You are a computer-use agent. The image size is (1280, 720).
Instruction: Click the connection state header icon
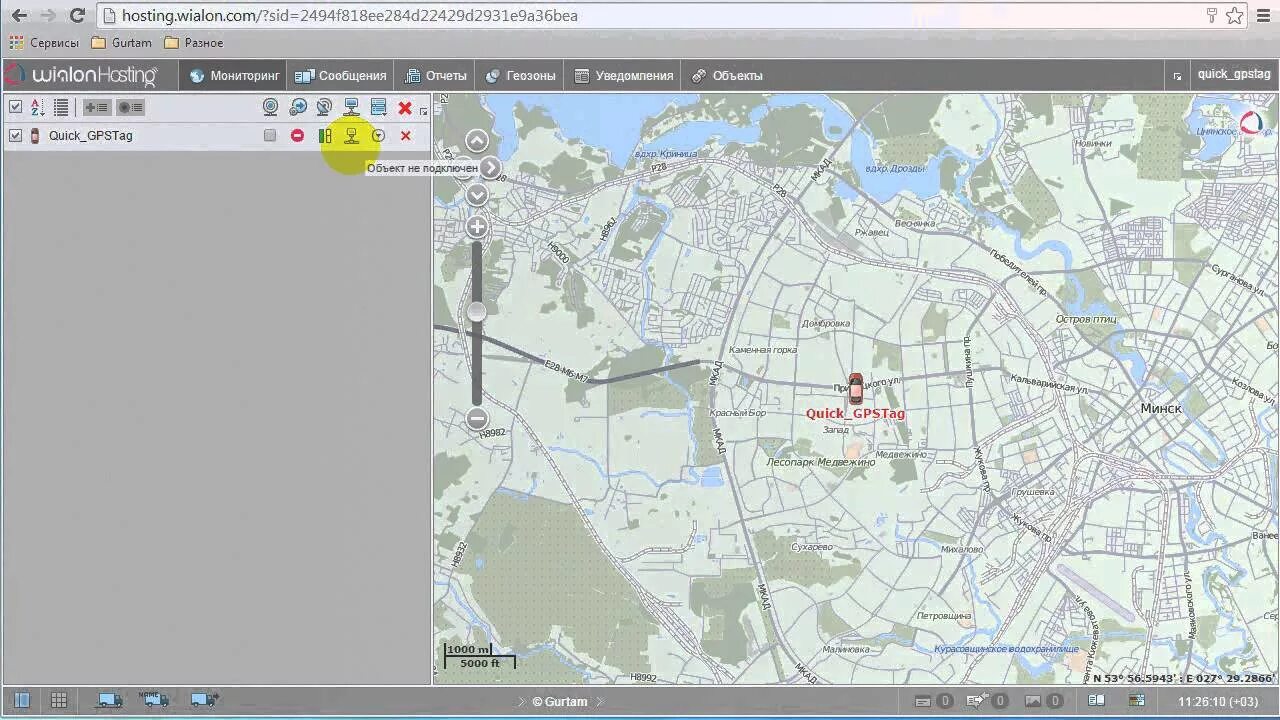pyautogui.click(x=351, y=107)
